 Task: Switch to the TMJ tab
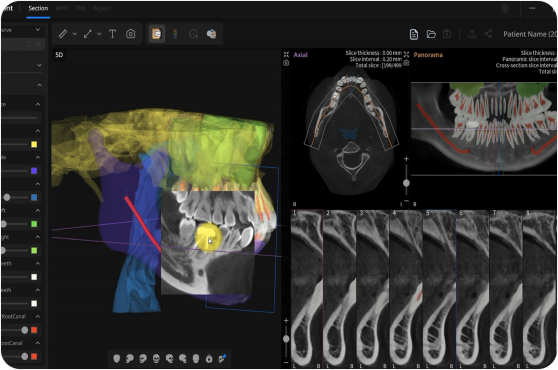pos(80,8)
